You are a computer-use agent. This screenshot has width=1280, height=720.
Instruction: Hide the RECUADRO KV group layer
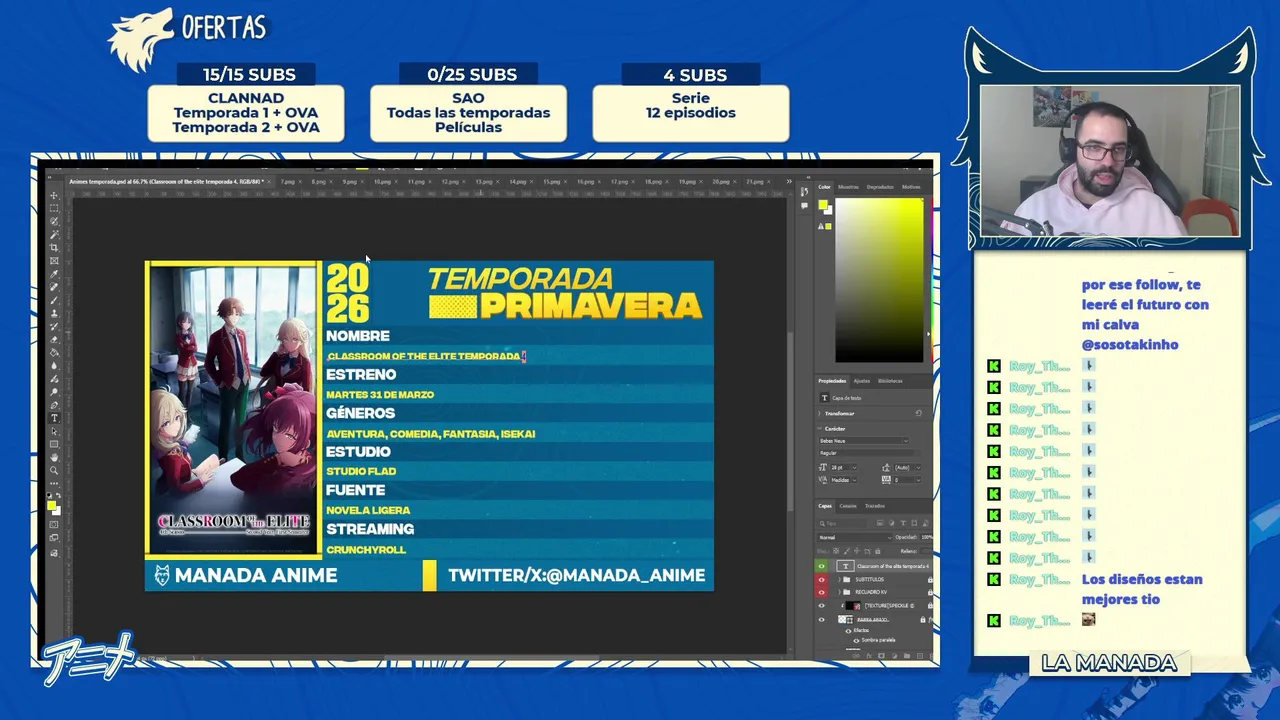point(822,592)
